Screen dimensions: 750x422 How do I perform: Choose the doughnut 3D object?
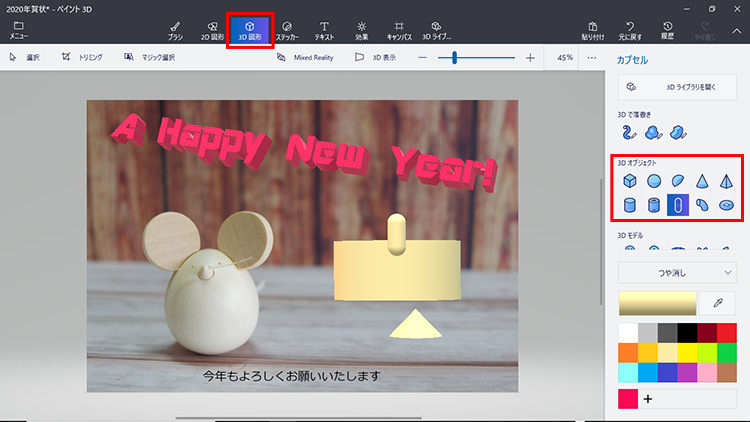click(726, 205)
